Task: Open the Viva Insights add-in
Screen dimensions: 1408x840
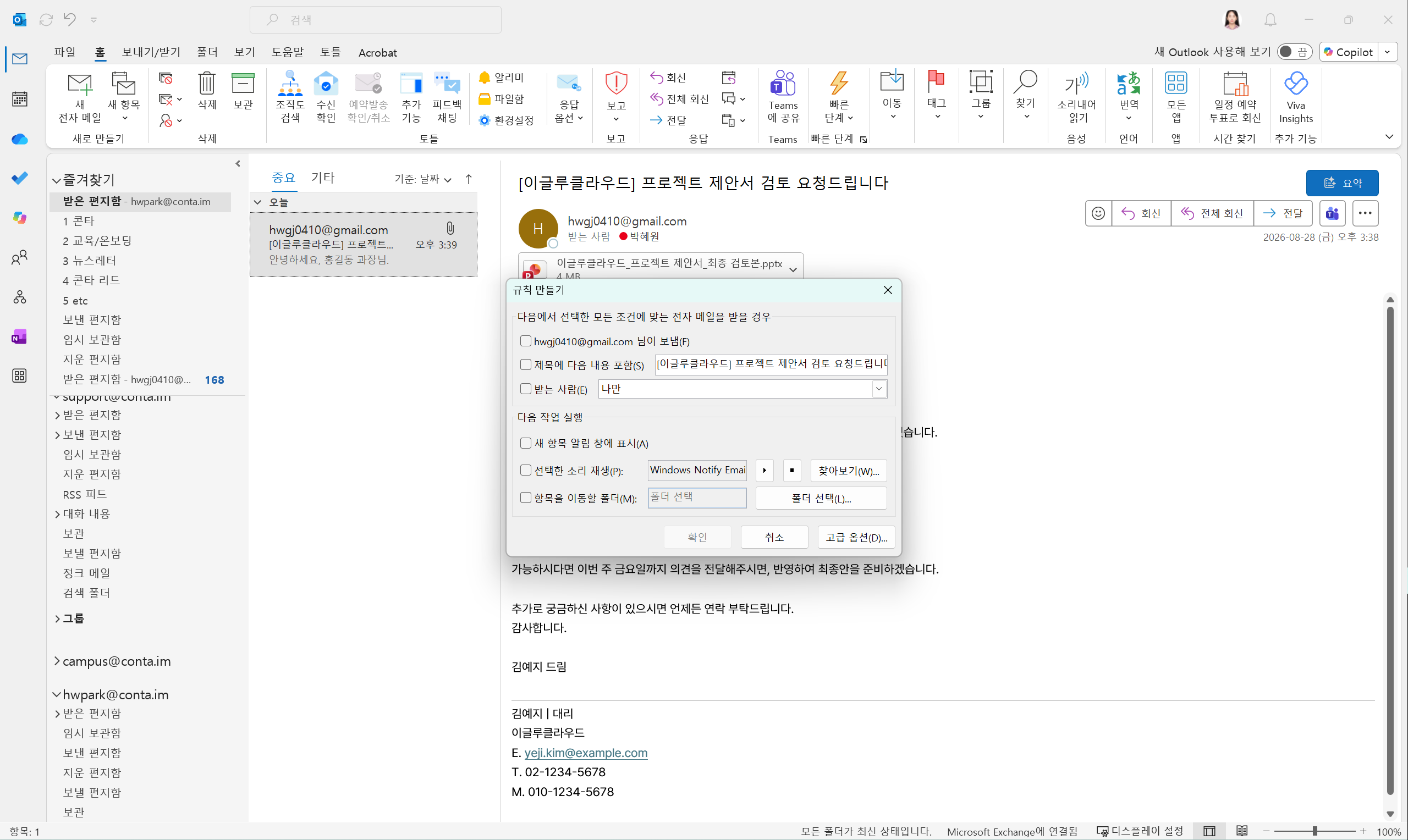Action: click(x=1295, y=97)
